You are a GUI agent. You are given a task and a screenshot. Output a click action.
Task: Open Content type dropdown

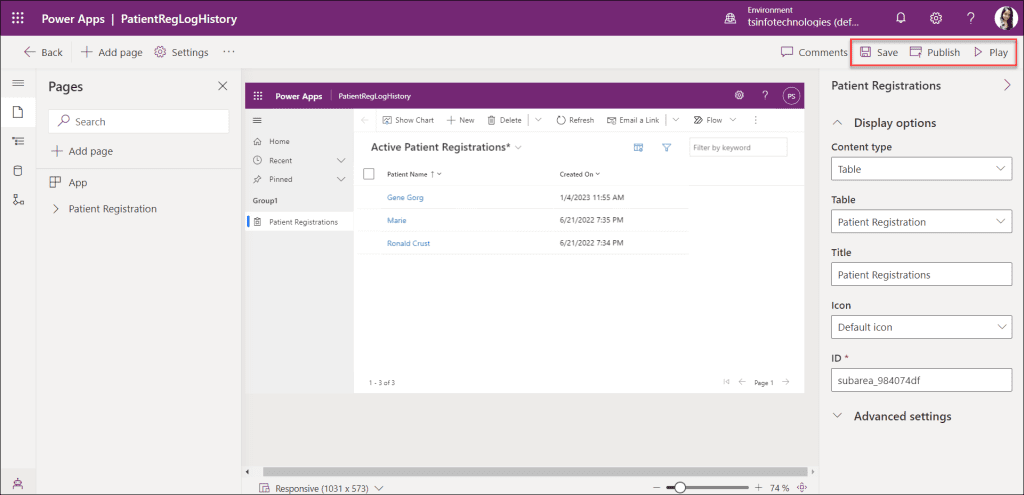[x=921, y=168]
